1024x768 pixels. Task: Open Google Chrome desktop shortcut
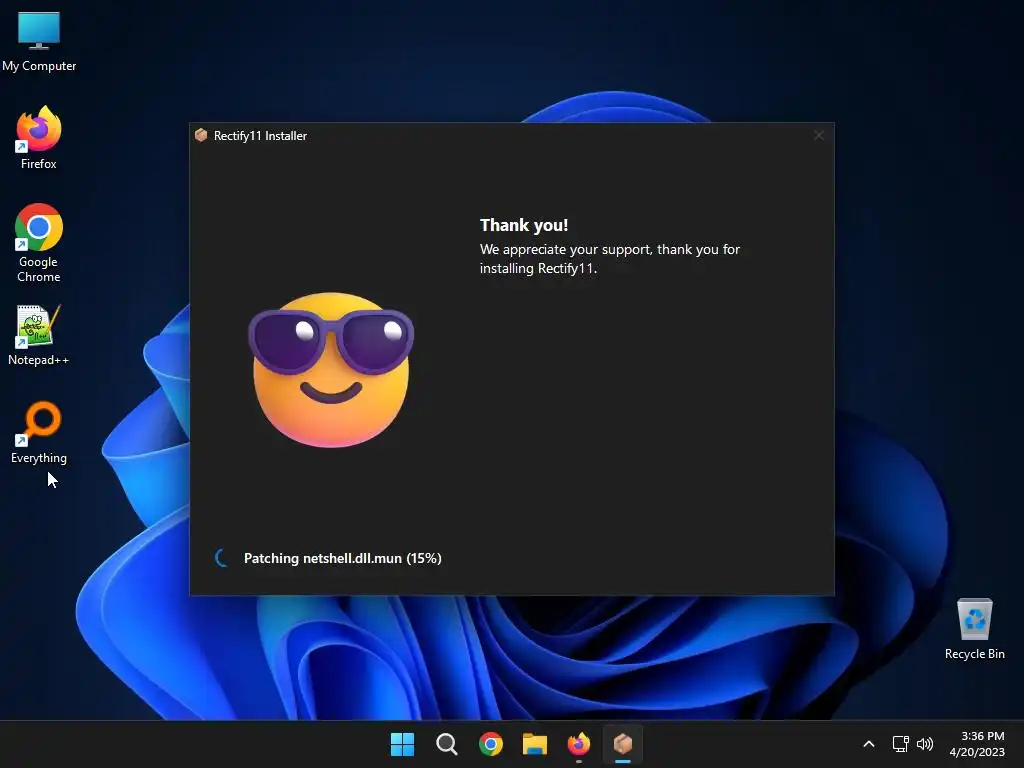(39, 243)
